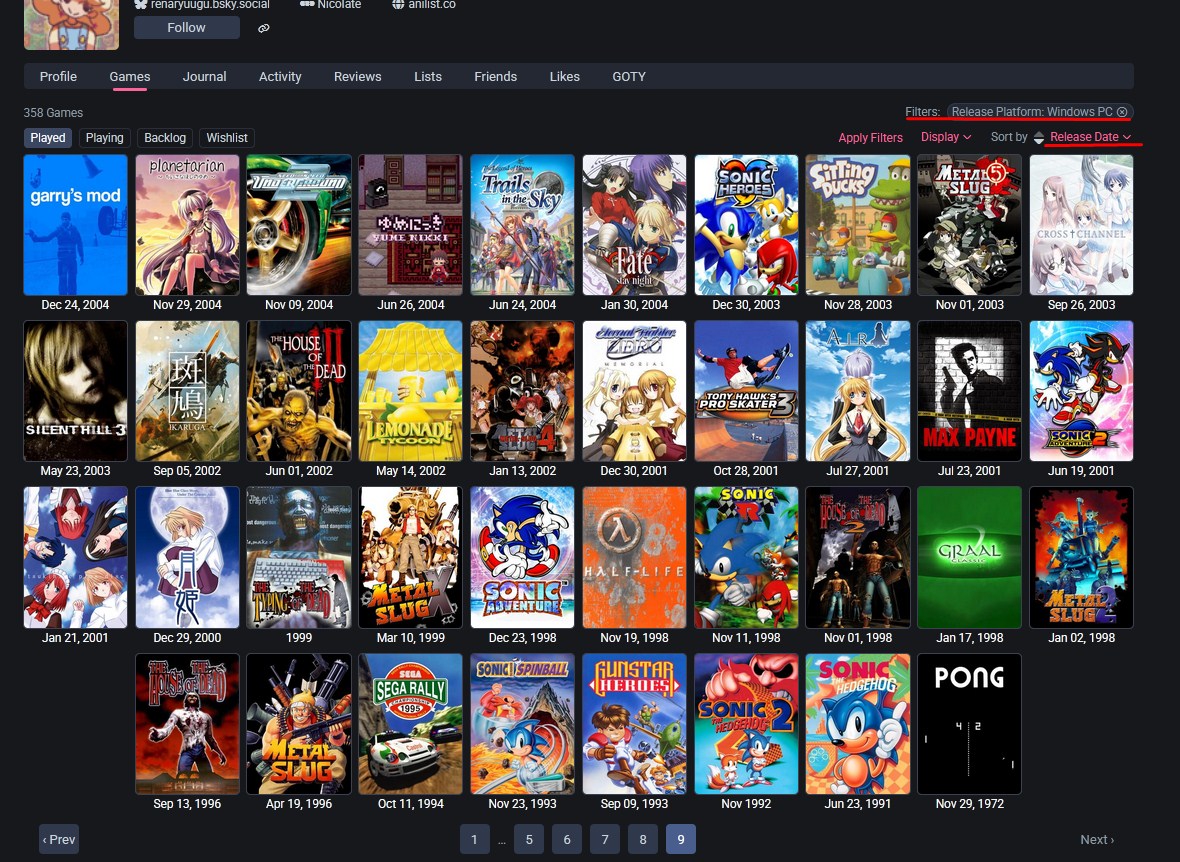1180x862 pixels.
Task: Open the Sonic the Hedgehog 2 cover
Action: (x=747, y=724)
